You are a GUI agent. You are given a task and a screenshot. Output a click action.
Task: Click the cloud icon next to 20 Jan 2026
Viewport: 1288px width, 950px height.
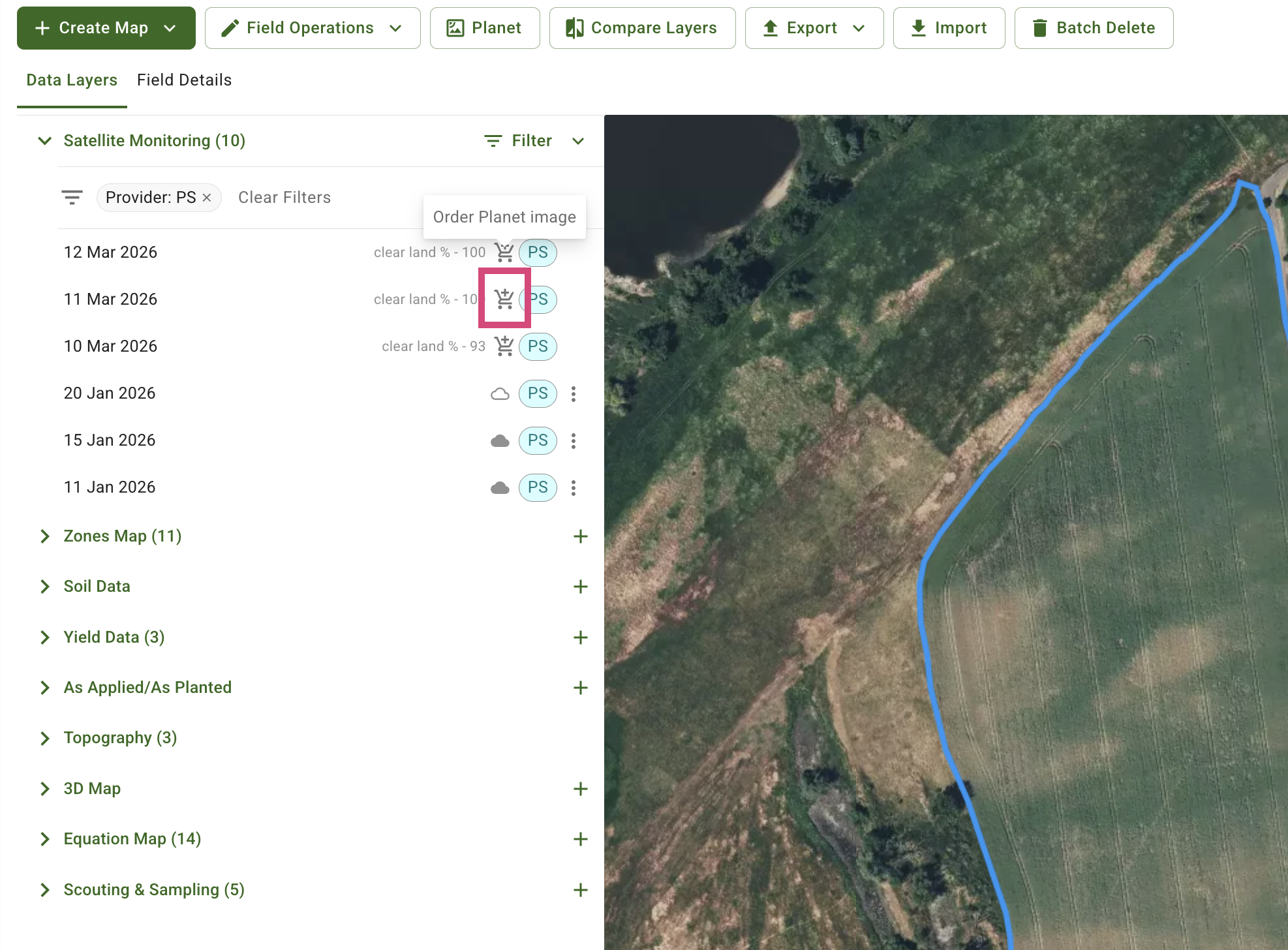(x=500, y=393)
